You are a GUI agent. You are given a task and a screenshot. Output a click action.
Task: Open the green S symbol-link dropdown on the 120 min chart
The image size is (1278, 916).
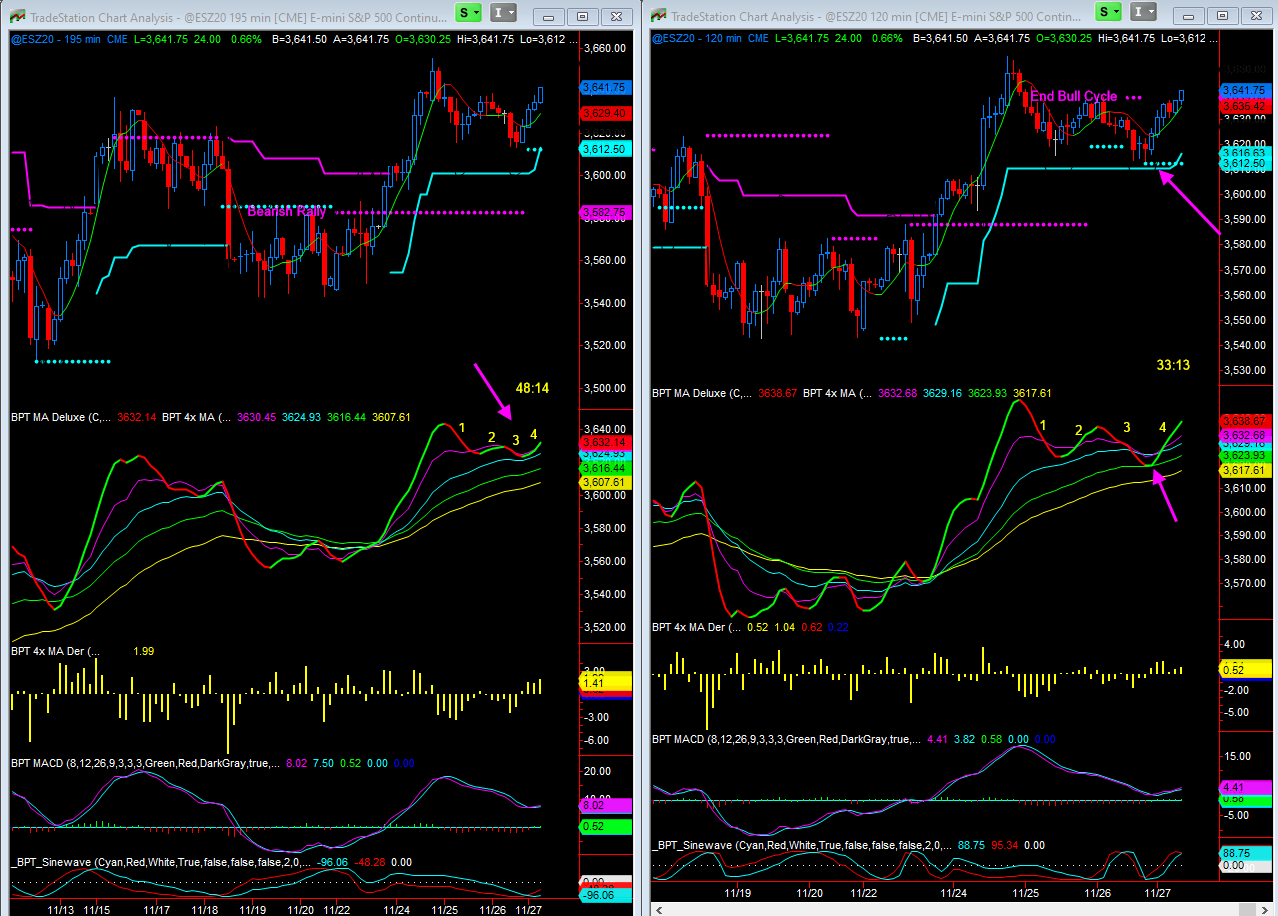coord(1108,12)
